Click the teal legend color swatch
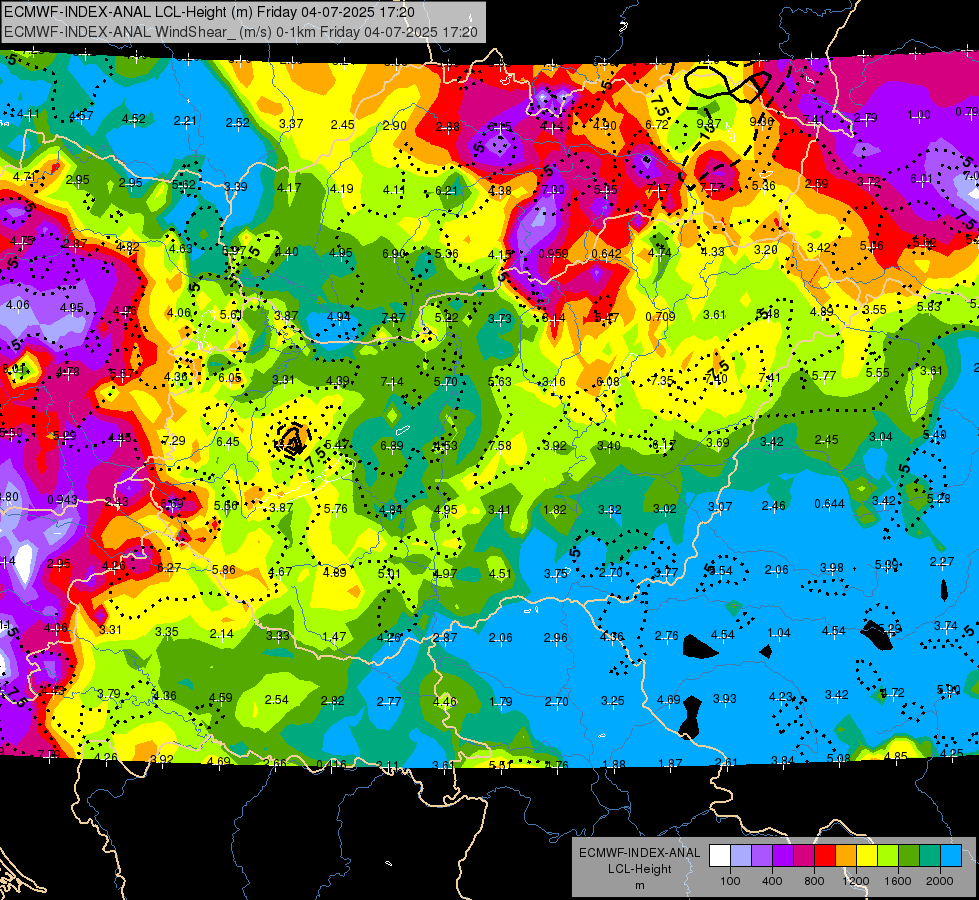Image resolution: width=979 pixels, height=900 pixels. pyautogui.click(x=930, y=856)
